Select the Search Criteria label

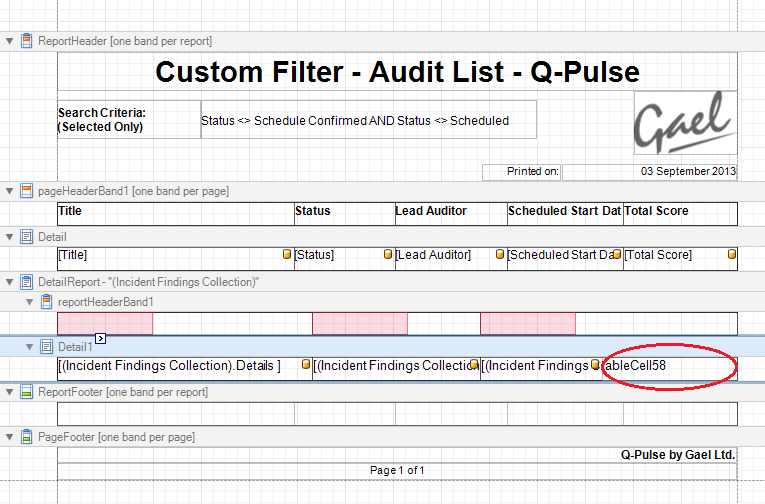coord(129,120)
